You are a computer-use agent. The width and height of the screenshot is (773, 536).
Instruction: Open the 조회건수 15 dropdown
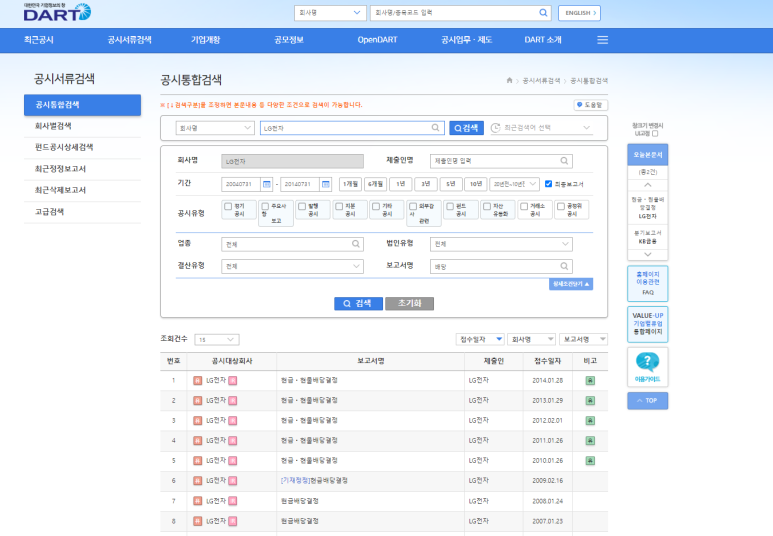coord(217,339)
